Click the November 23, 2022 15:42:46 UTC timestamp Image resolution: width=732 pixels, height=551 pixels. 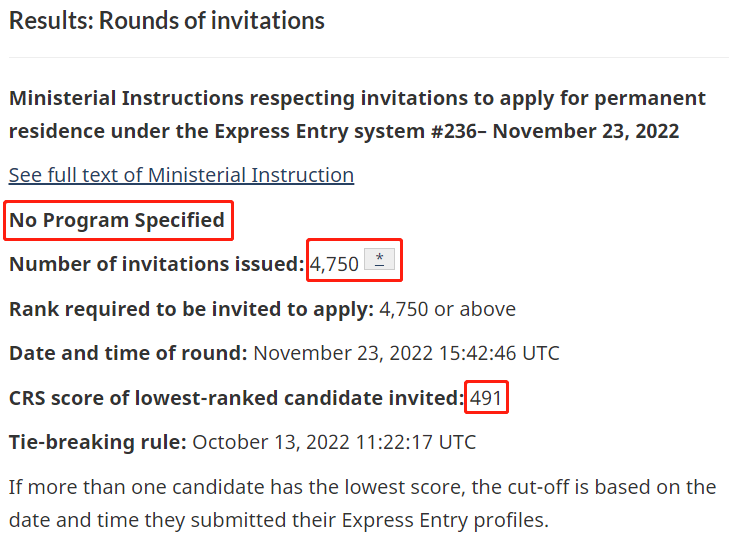[x=406, y=353]
